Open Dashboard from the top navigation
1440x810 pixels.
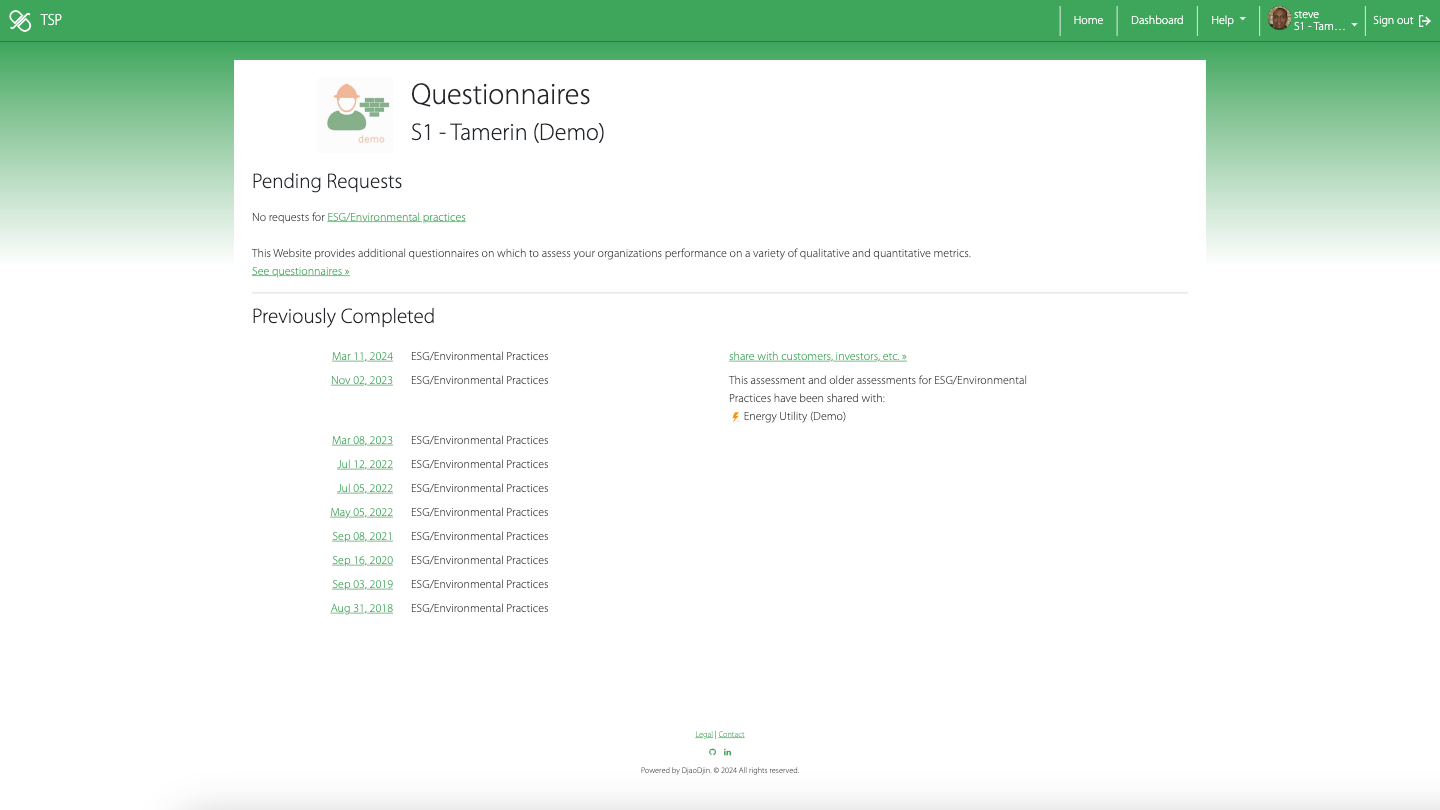click(x=1157, y=20)
